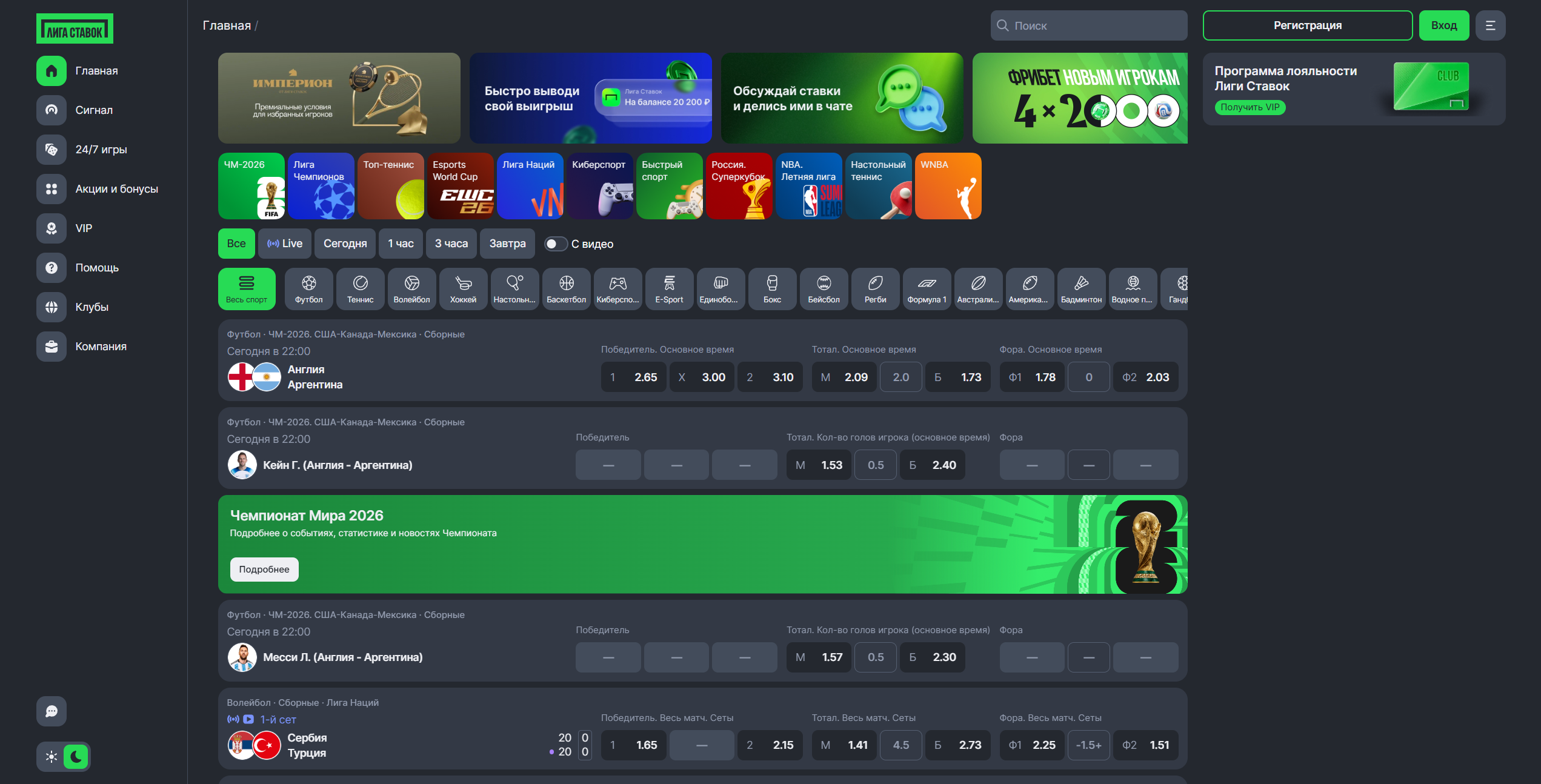Viewport: 1541px width, 784px height.
Task: Open the WNBA category tile
Action: [x=948, y=186]
